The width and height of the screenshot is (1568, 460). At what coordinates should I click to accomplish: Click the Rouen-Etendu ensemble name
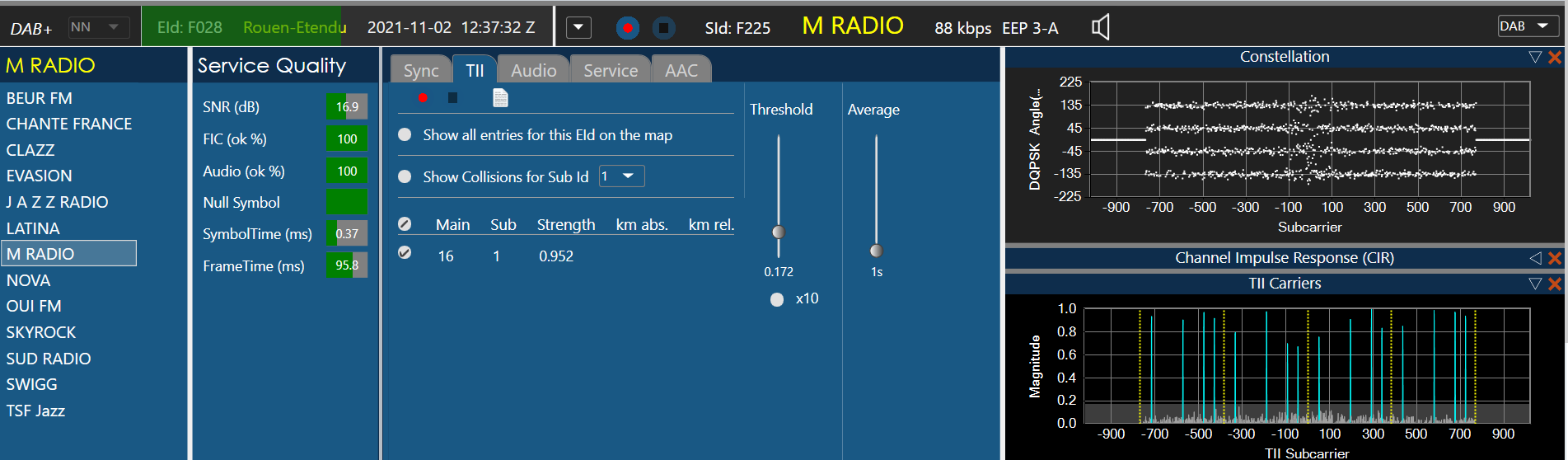(x=294, y=27)
